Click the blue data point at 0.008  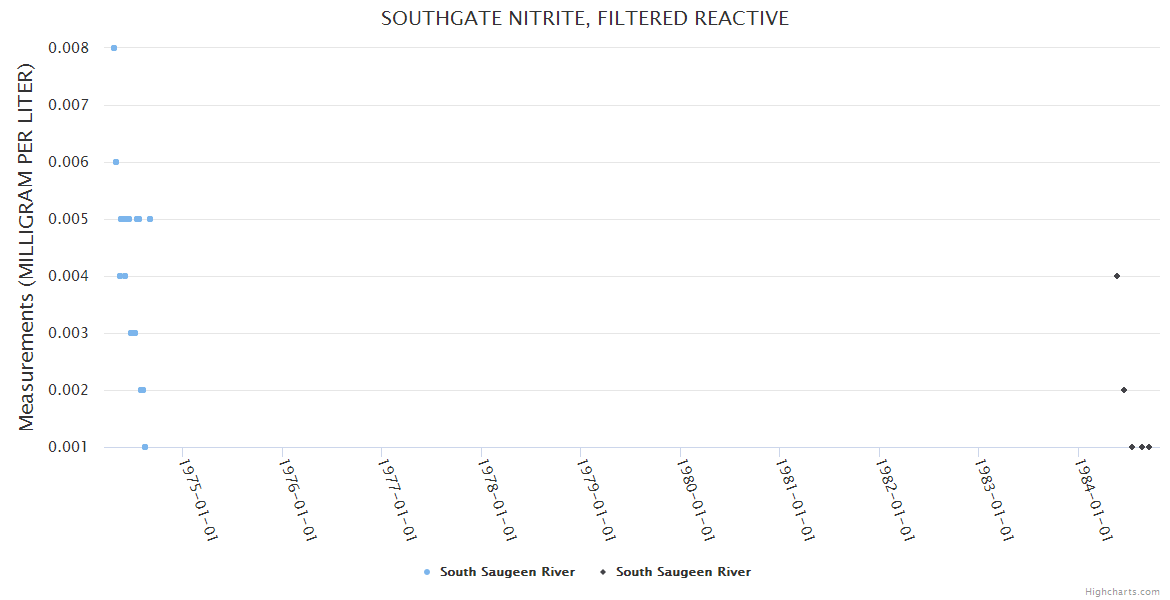tap(114, 48)
